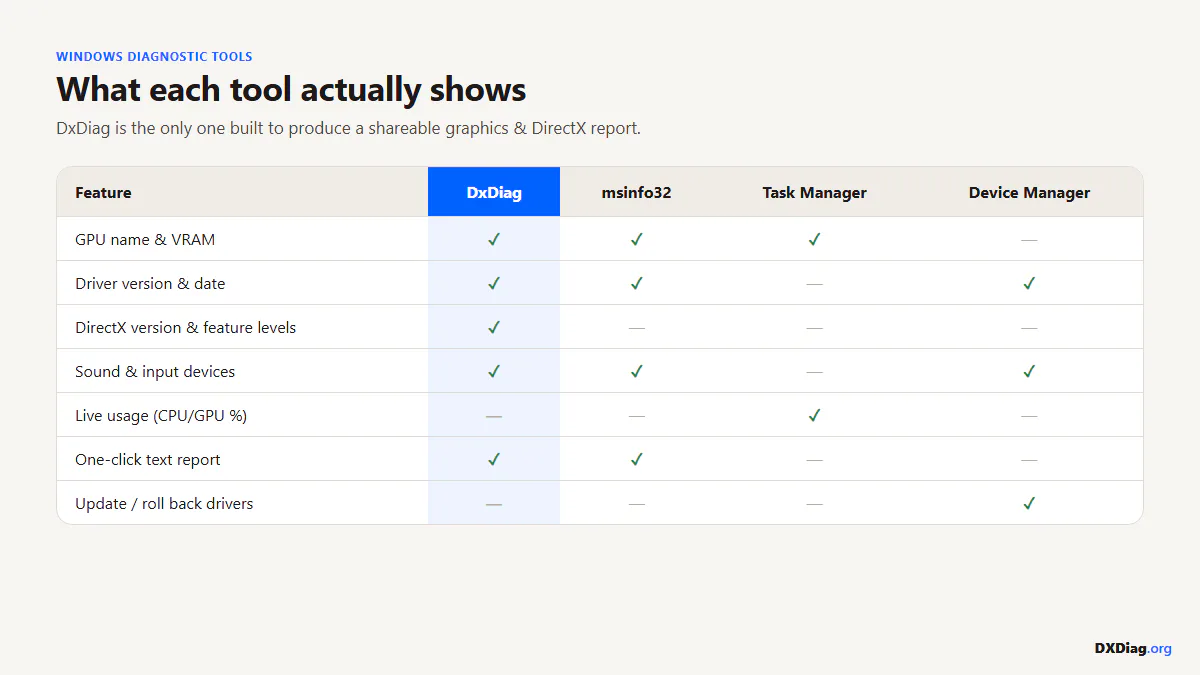Click the msinfo32 checkmark for Sound & input devices
This screenshot has width=1200, height=675.
(637, 371)
